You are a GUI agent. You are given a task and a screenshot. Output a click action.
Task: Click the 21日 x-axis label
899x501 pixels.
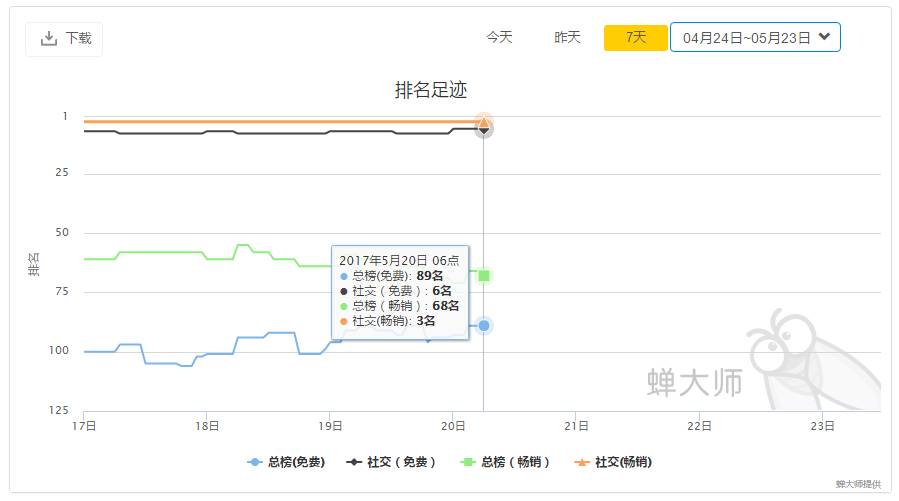coord(576,426)
